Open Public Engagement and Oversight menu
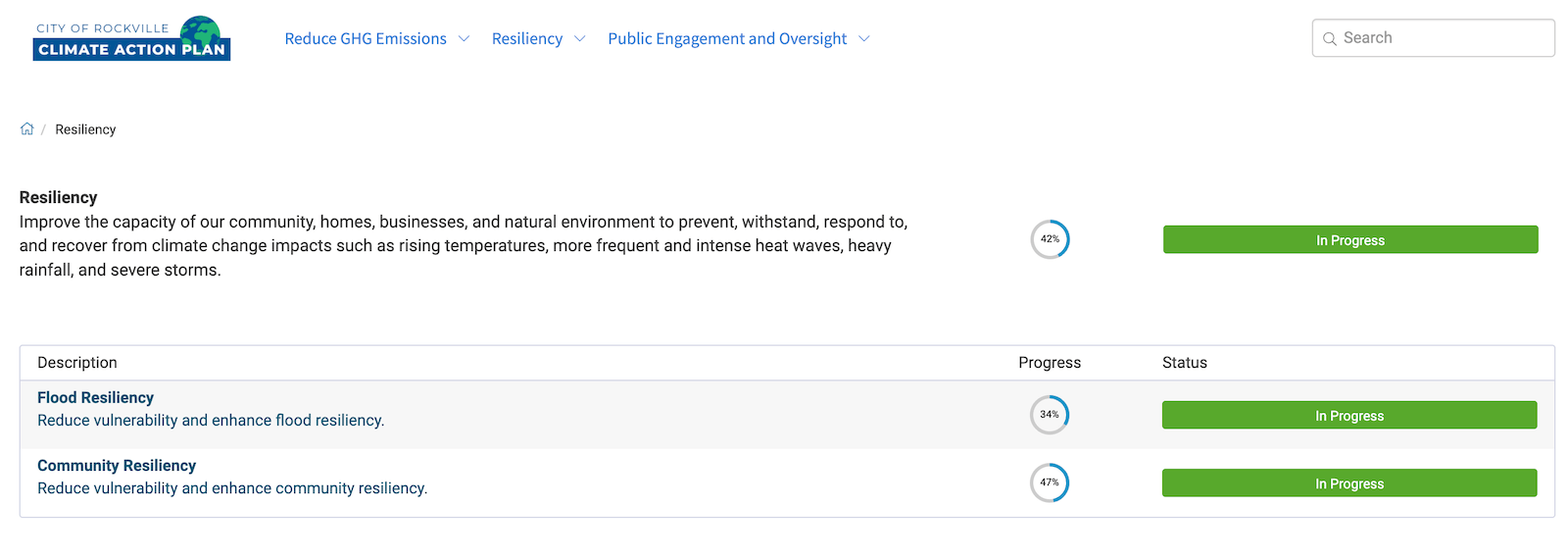This screenshot has height=557, width=1568. (727, 38)
